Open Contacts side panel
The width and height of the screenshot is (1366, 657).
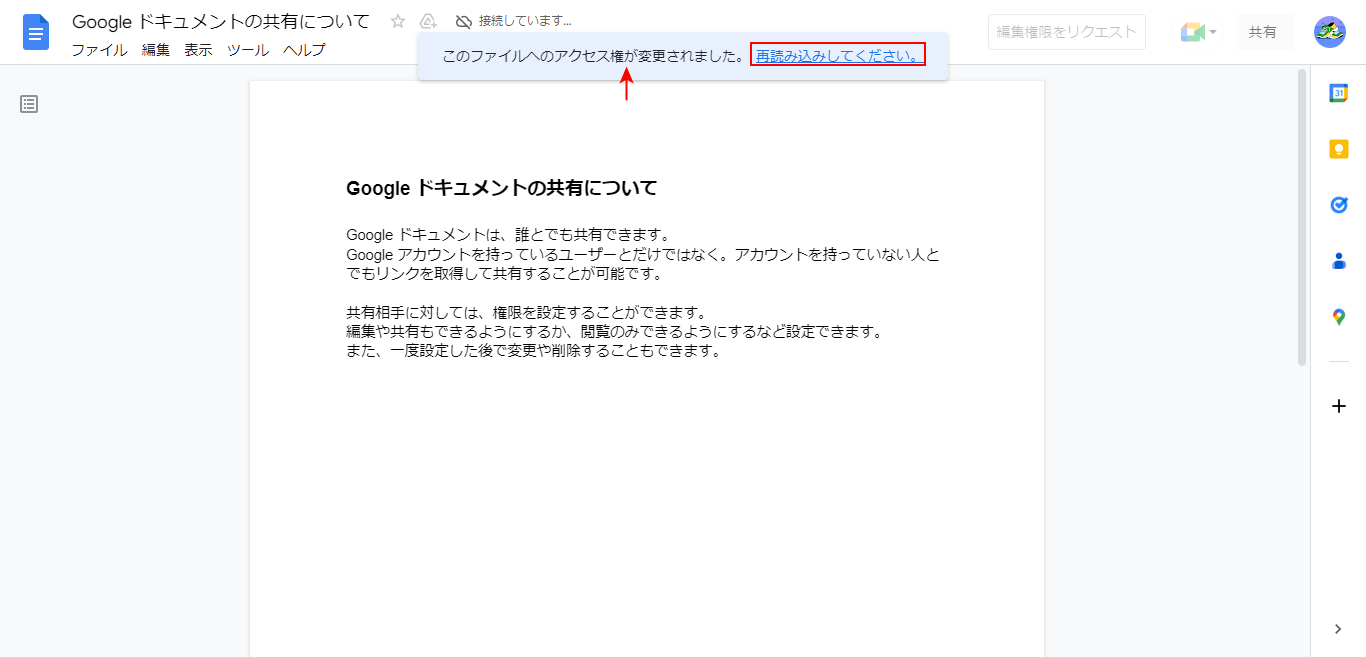[1339, 261]
